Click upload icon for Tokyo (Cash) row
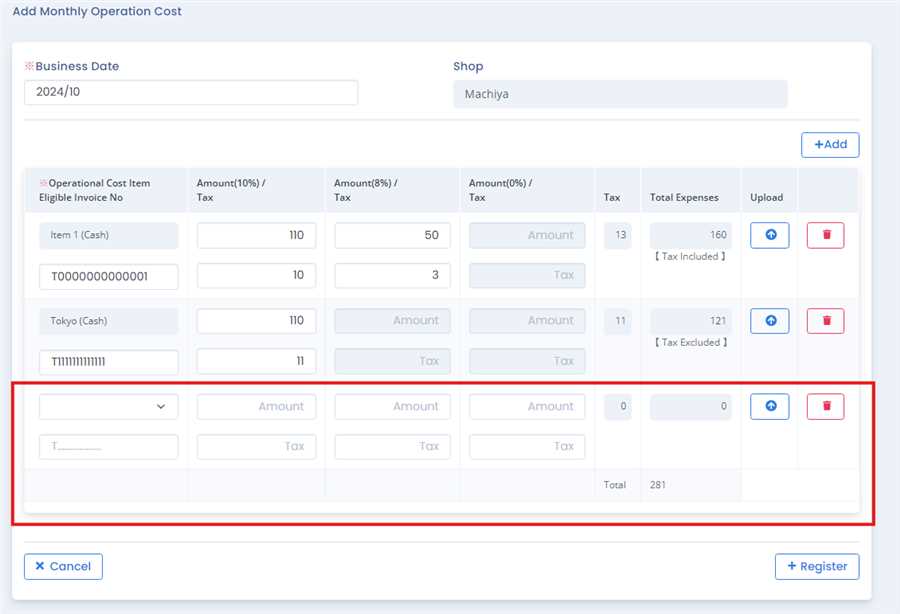The height and width of the screenshot is (614, 900). click(769, 321)
